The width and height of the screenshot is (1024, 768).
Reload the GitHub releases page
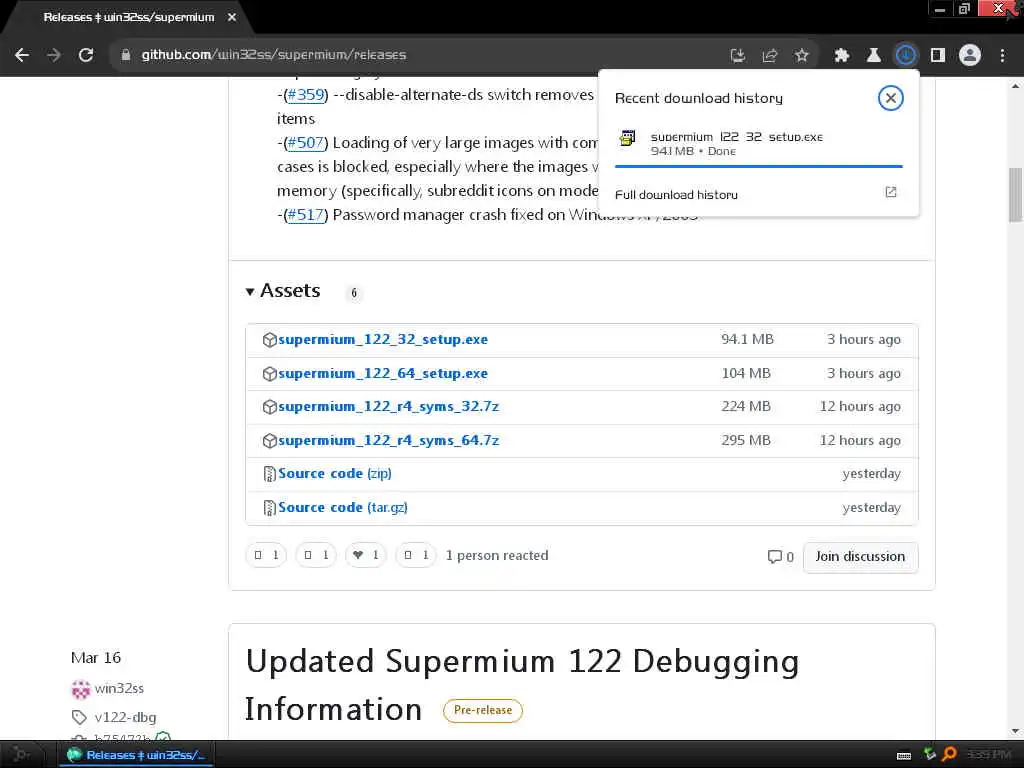(86, 55)
